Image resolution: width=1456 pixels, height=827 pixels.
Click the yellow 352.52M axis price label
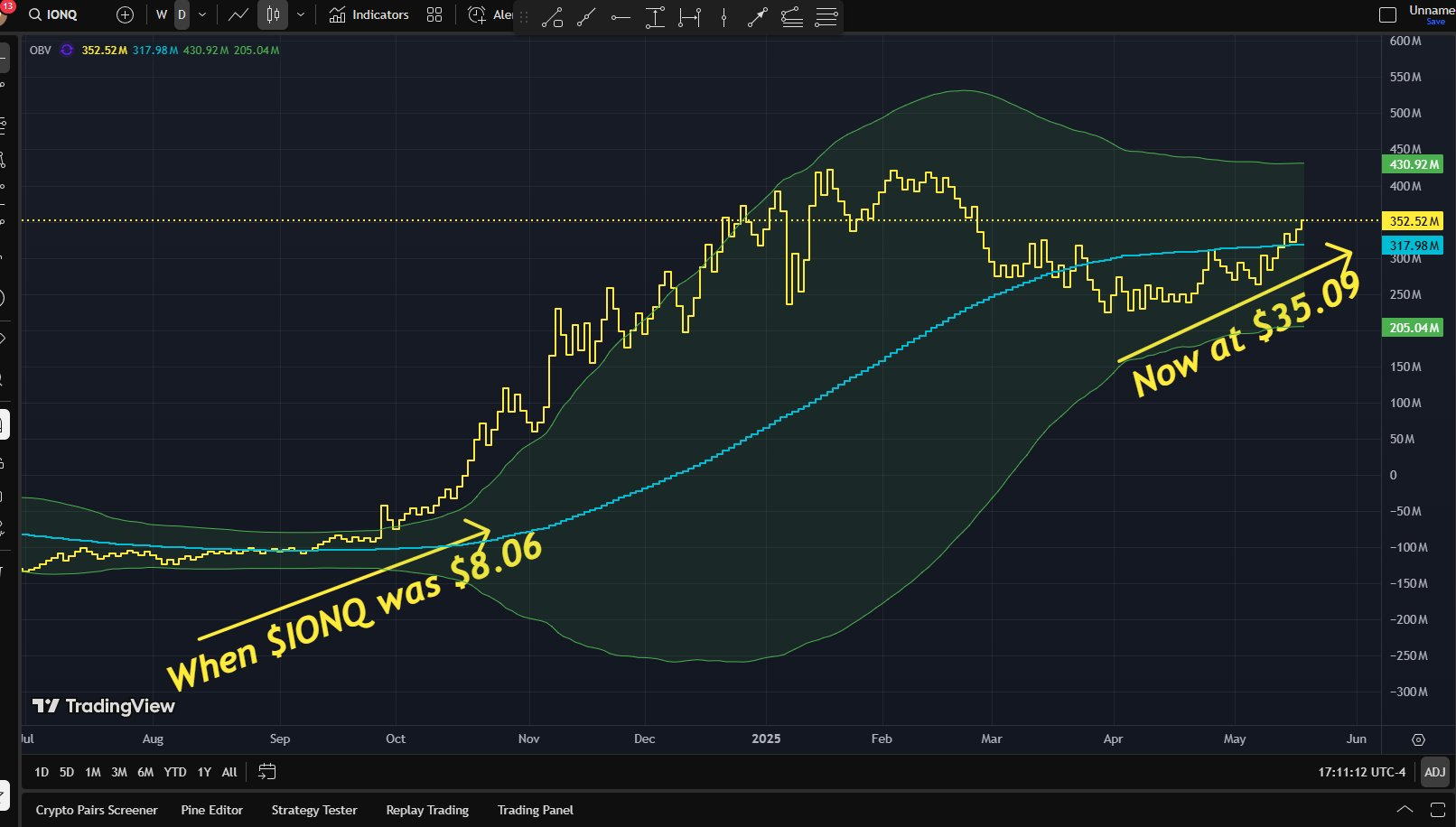(1414, 221)
